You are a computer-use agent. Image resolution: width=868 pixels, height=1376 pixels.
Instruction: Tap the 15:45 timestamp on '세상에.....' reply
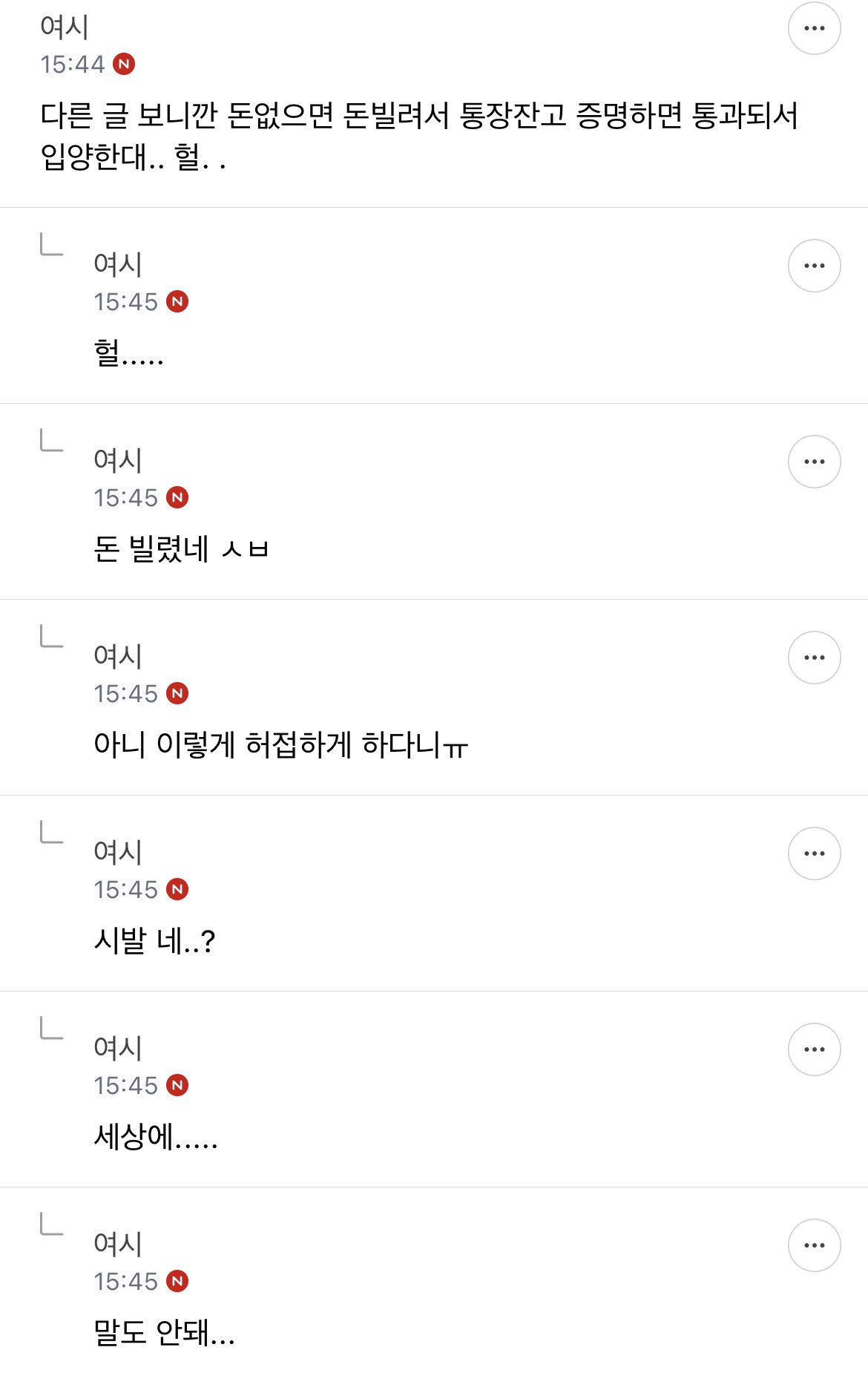pyautogui.click(x=125, y=1085)
